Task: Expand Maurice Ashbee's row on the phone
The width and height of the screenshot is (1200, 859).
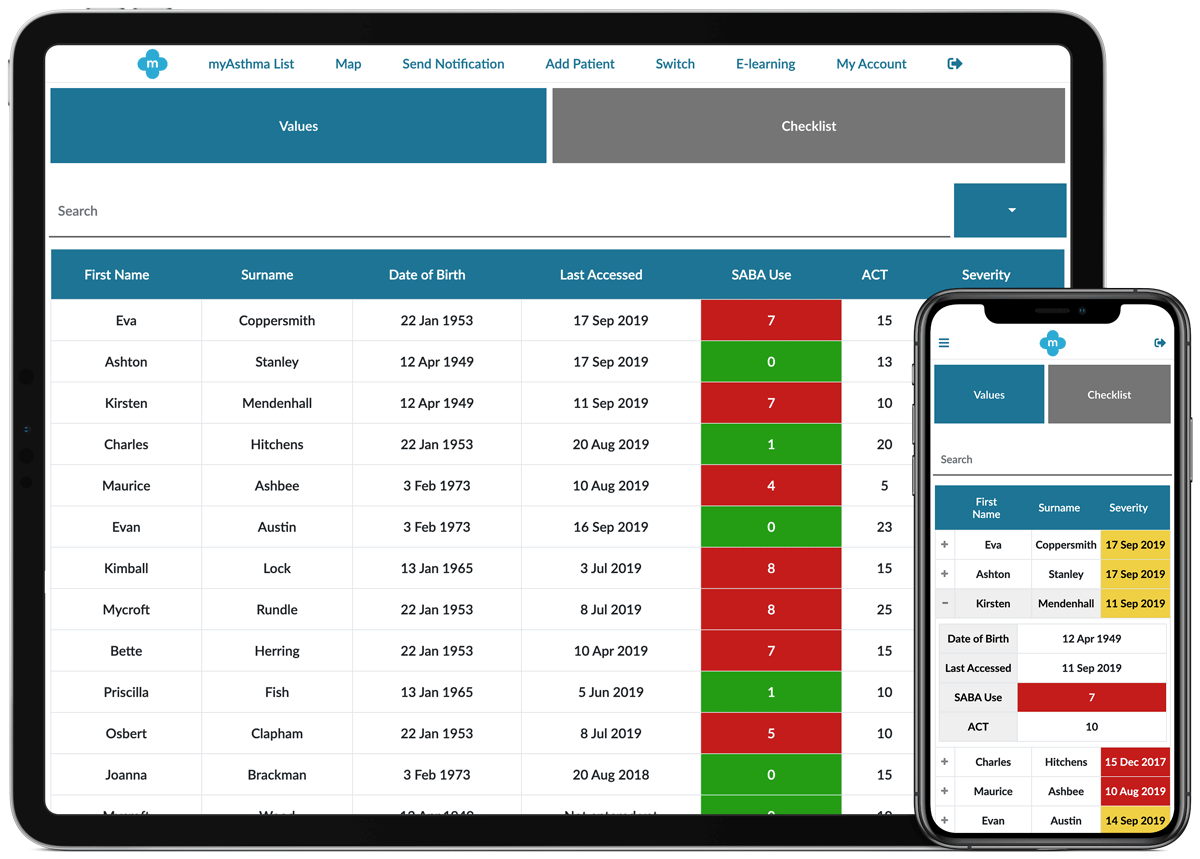Action: (x=945, y=791)
